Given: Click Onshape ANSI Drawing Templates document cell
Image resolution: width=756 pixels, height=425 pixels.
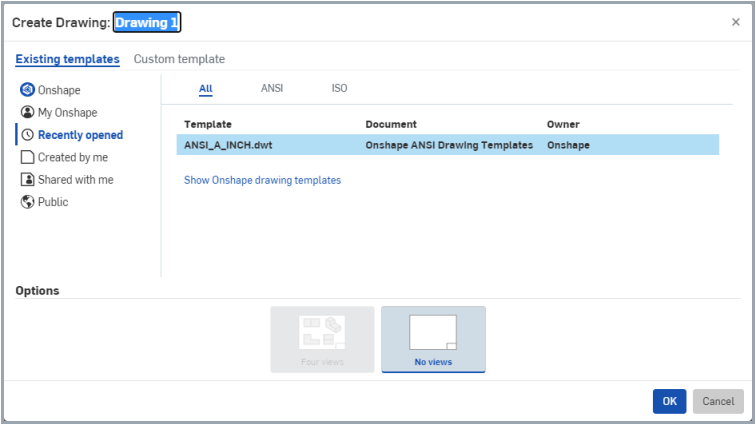Looking at the screenshot, I should (449, 145).
